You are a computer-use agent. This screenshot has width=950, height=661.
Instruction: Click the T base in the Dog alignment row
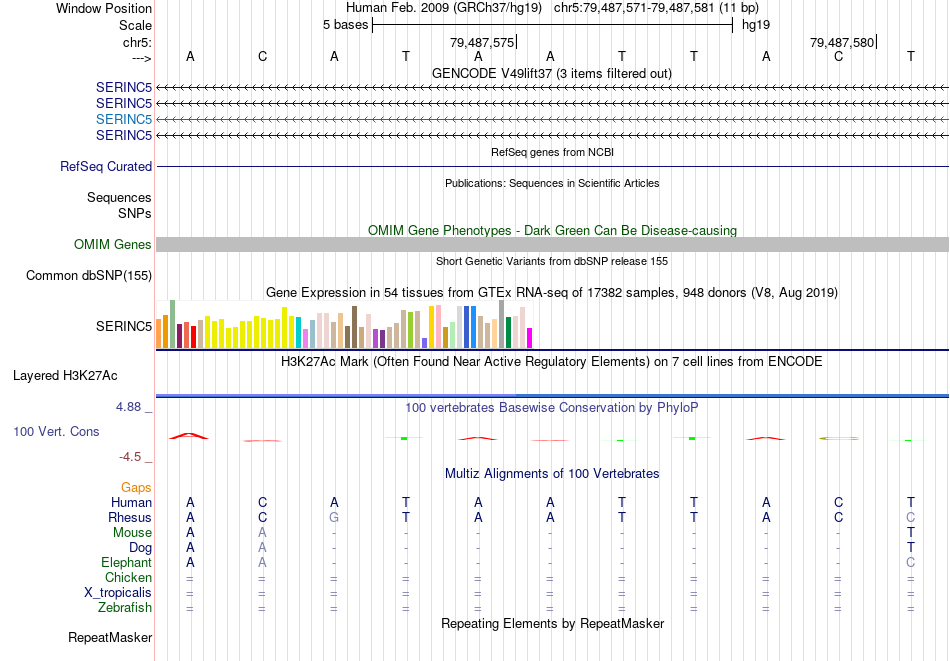(910, 548)
